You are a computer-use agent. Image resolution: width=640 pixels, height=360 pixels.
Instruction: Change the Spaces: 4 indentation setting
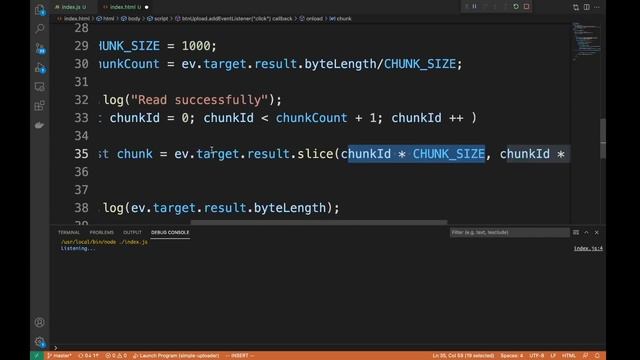click(512, 356)
